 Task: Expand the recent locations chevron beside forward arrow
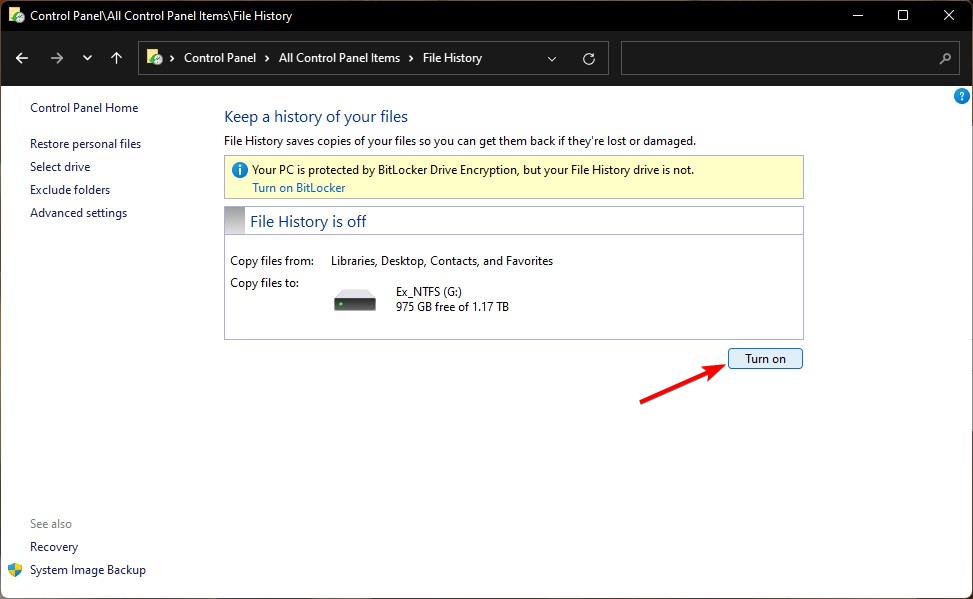(87, 58)
